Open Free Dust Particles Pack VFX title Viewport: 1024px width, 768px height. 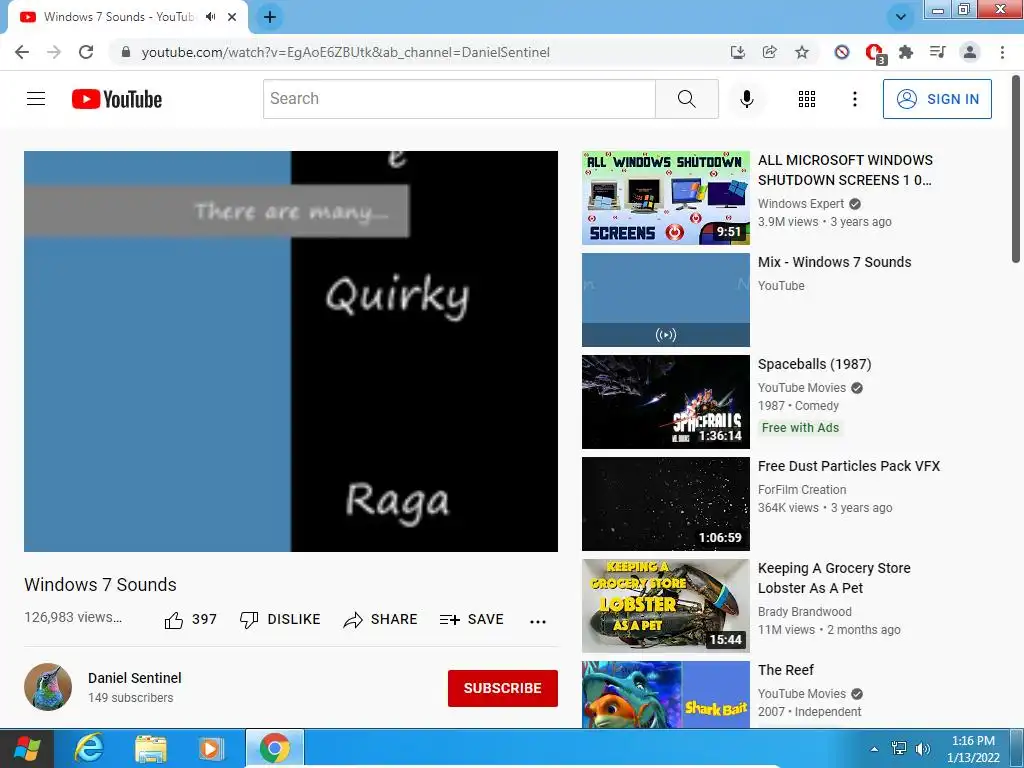(x=848, y=466)
